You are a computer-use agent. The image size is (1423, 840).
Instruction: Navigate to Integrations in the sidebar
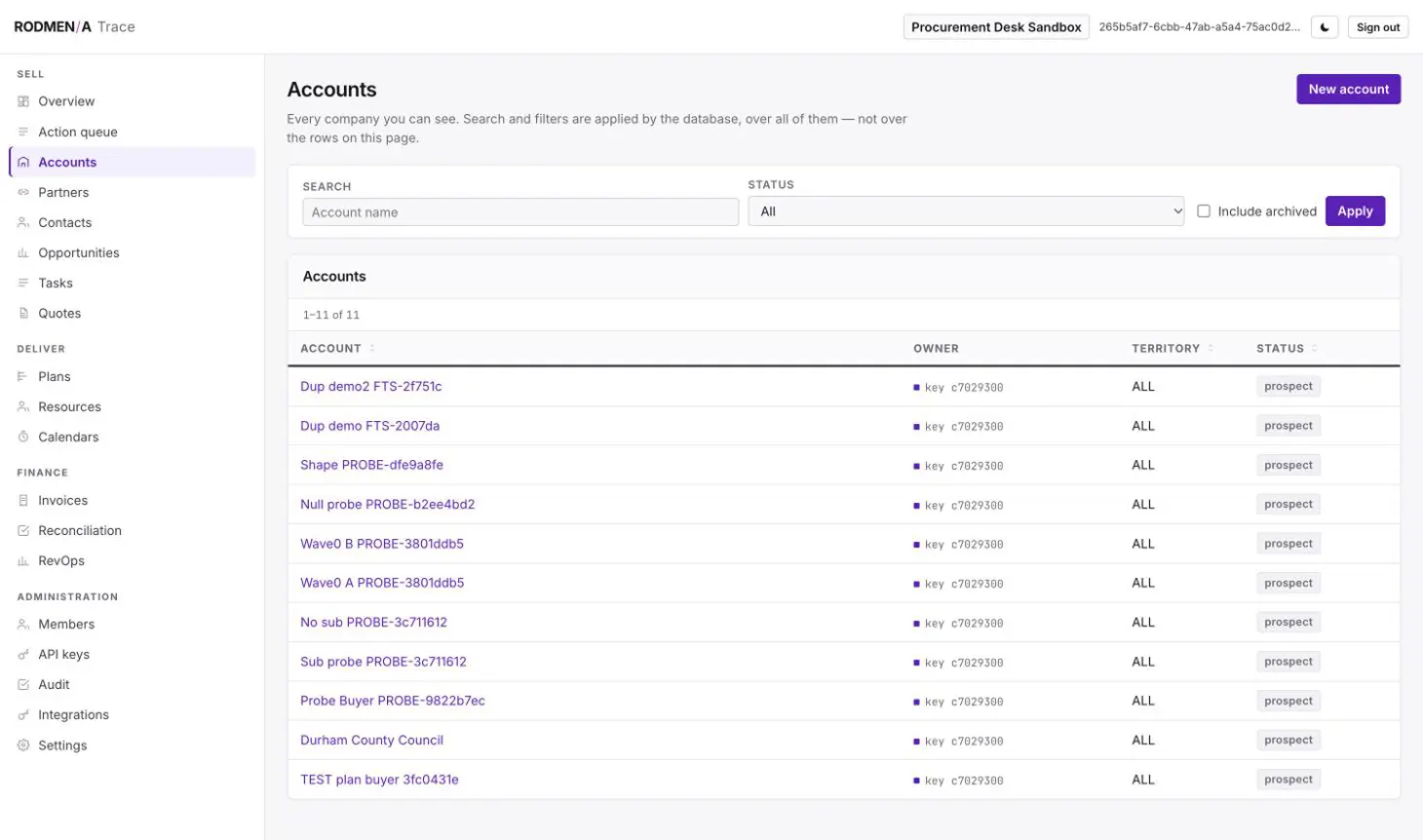tap(133, 714)
